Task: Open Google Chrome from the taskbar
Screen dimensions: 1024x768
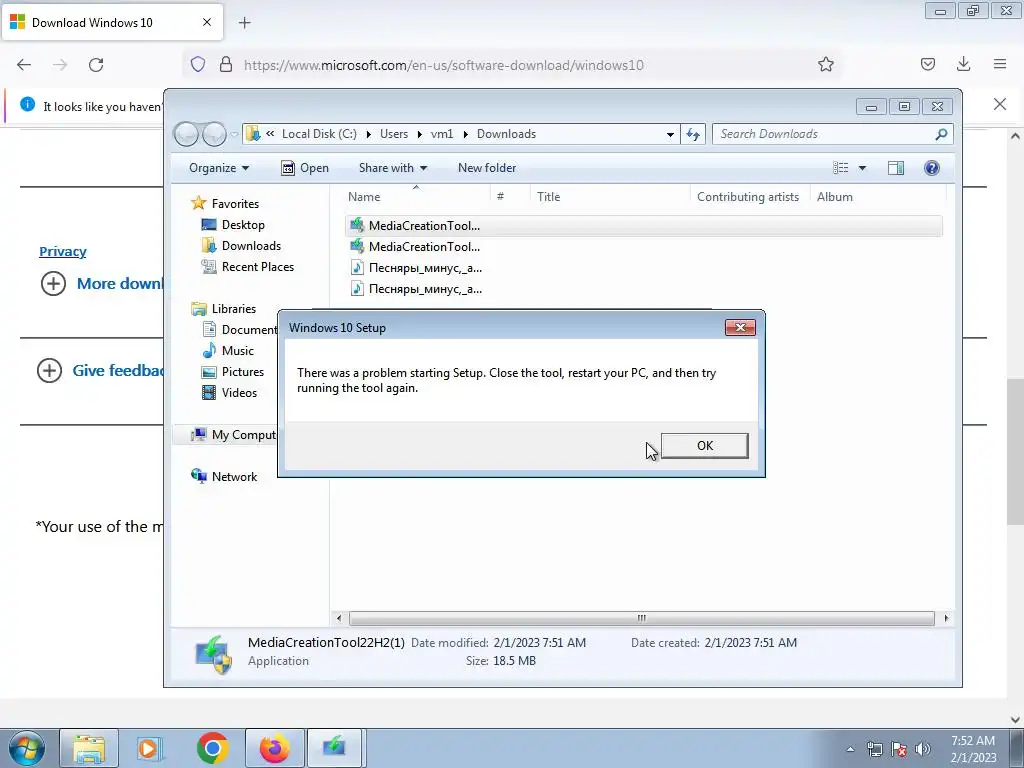Action: click(212, 748)
